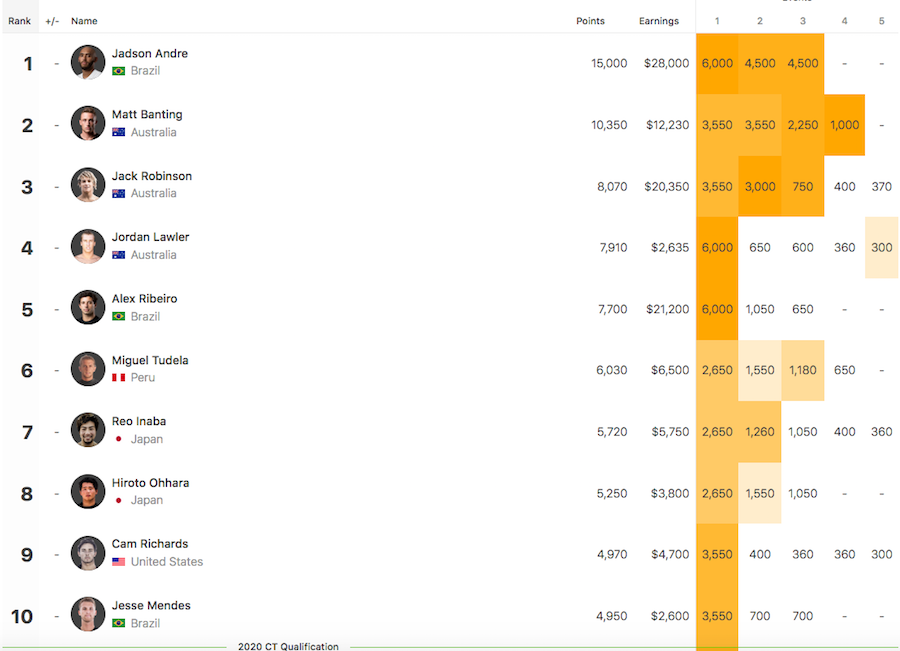The height and width of the screenshot is (651, 900).
Task: Go to Jack Robinson's athlete page
Action: click(x=152, y=176)
